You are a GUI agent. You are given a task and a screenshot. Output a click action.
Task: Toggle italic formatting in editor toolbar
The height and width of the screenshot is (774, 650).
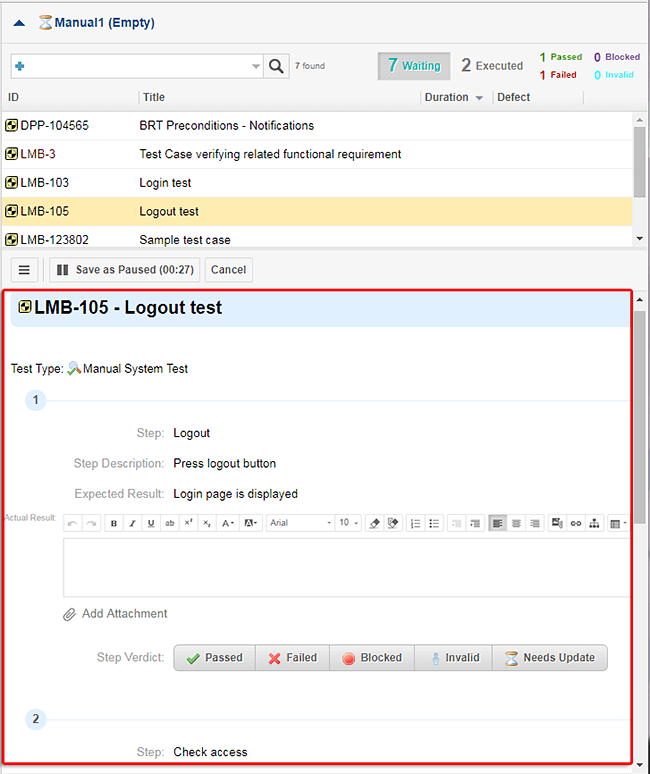(x=132, y=523)
